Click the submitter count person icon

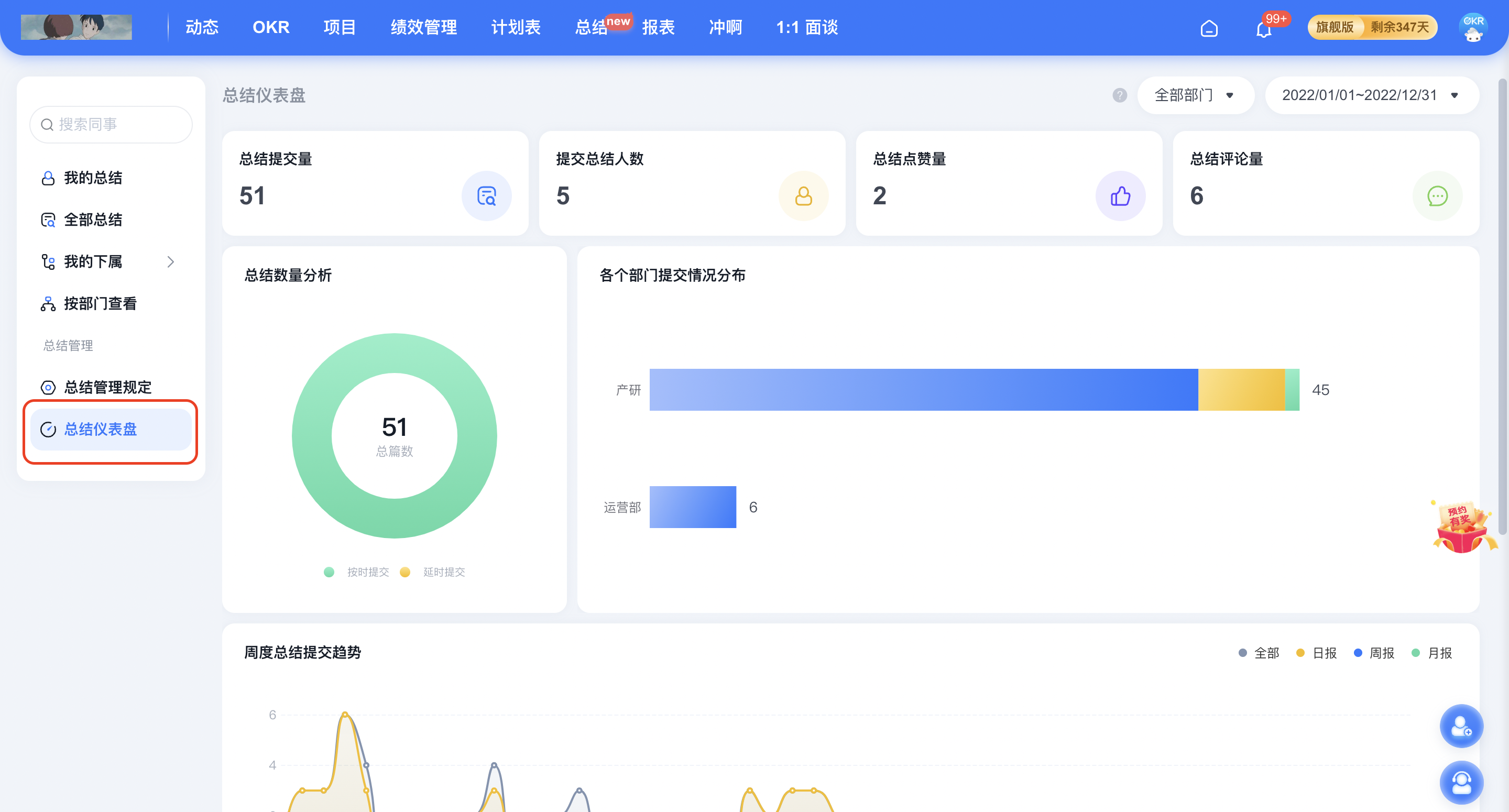803,196
